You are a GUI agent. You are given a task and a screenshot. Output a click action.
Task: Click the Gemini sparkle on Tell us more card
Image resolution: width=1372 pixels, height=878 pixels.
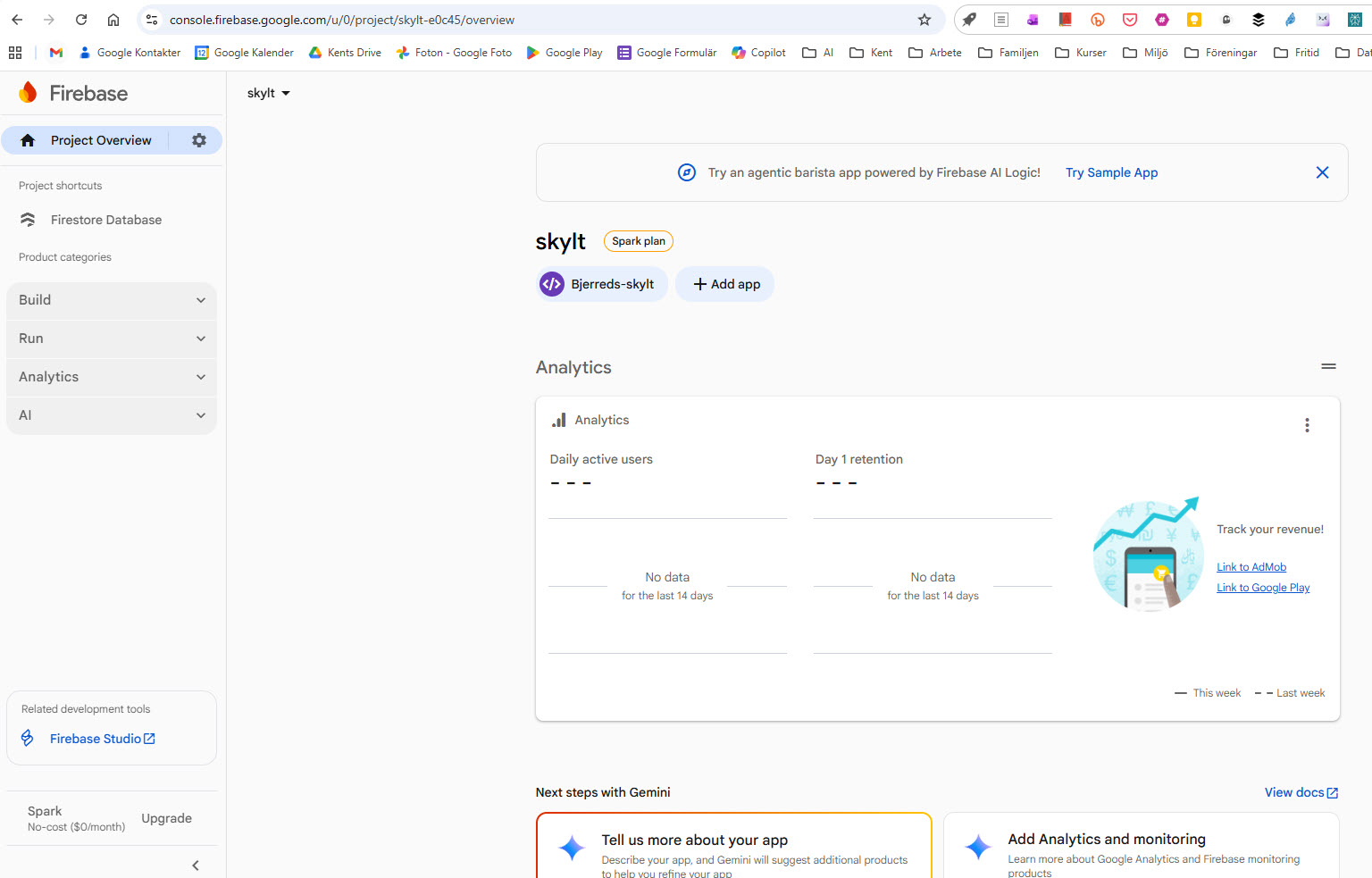click(x=572, y=847)
